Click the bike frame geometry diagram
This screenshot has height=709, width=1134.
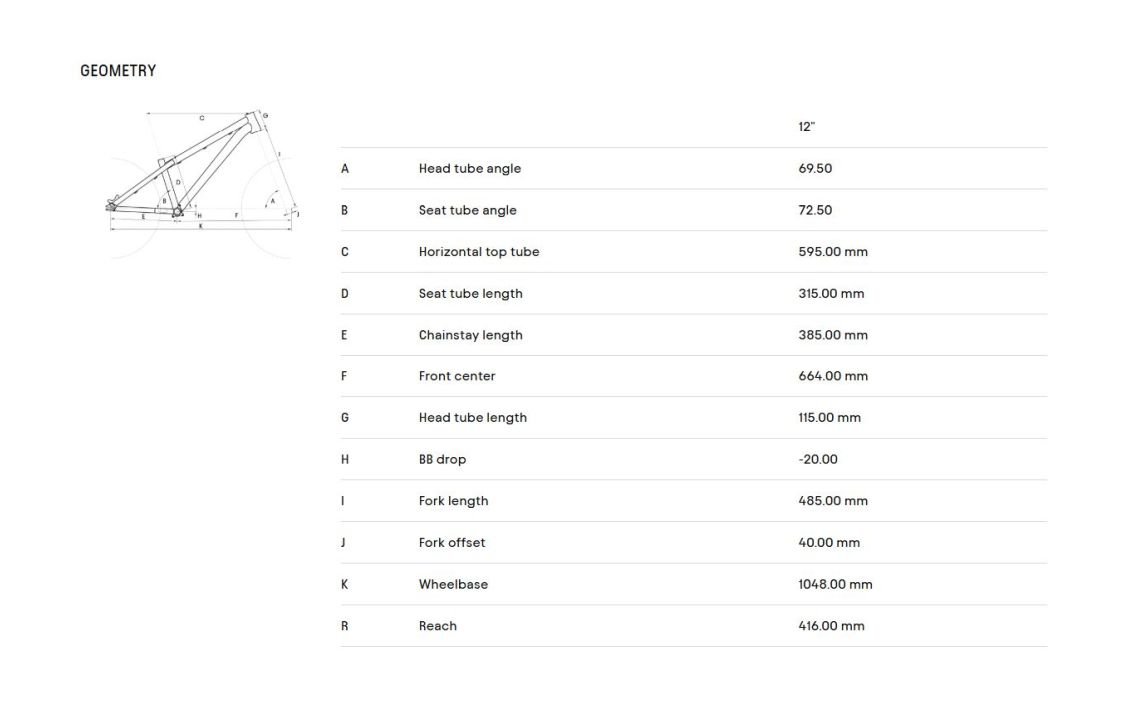203,180
